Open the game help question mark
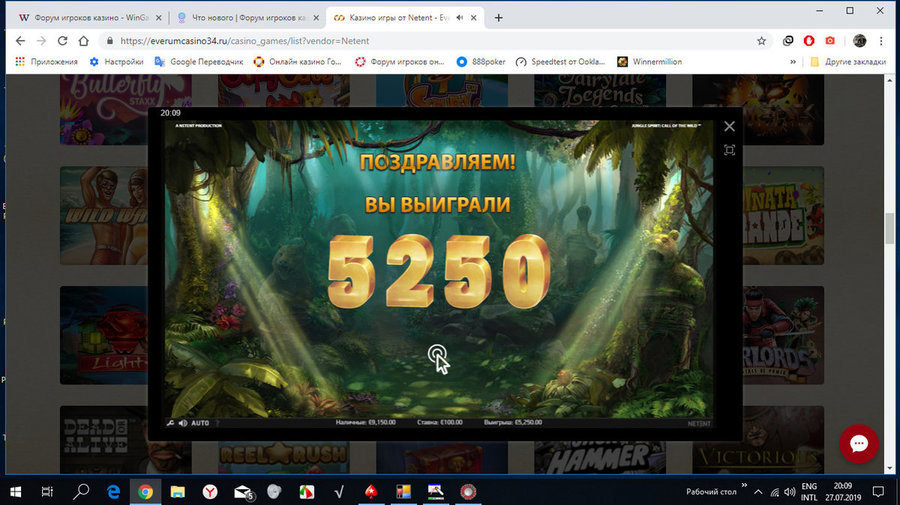Viewport: 900px width, 505px height. pyautogui.click(x=218, y=423)
